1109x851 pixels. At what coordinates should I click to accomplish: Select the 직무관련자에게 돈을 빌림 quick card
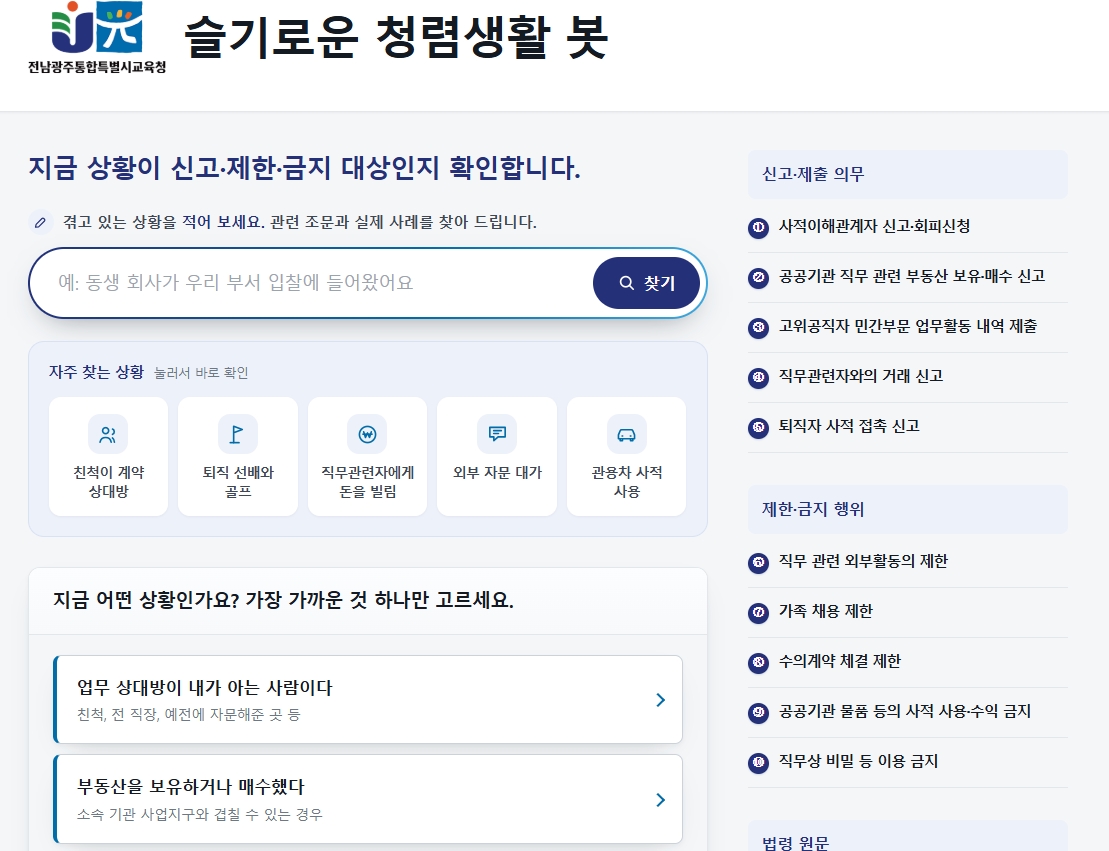click(367, 456)
